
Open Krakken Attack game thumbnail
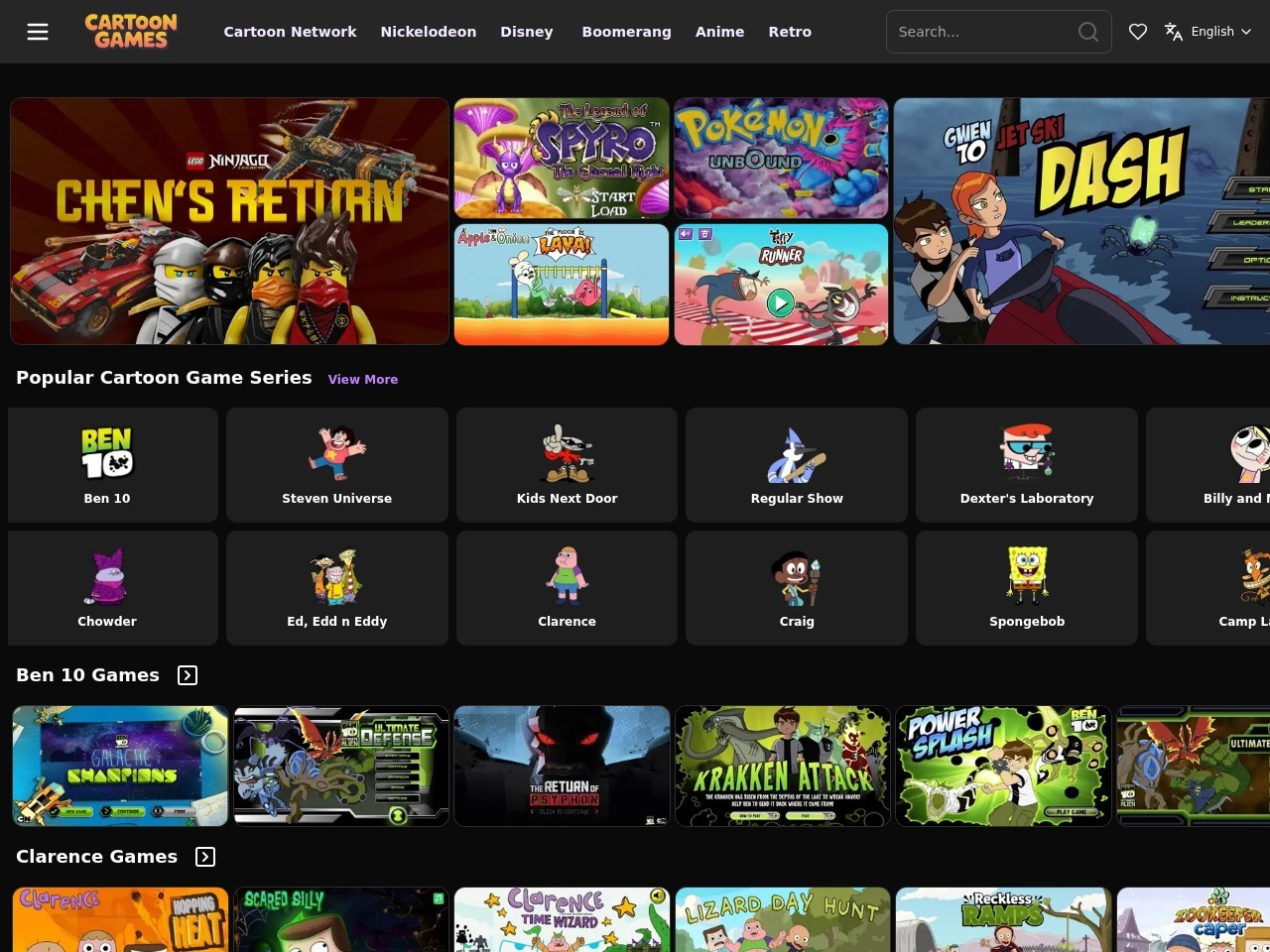[783, 766]
